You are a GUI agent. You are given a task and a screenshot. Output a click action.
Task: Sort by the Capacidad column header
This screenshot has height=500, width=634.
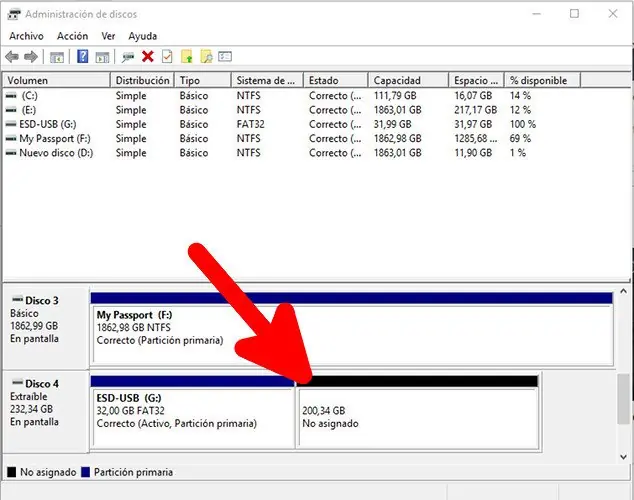[408, 80]
